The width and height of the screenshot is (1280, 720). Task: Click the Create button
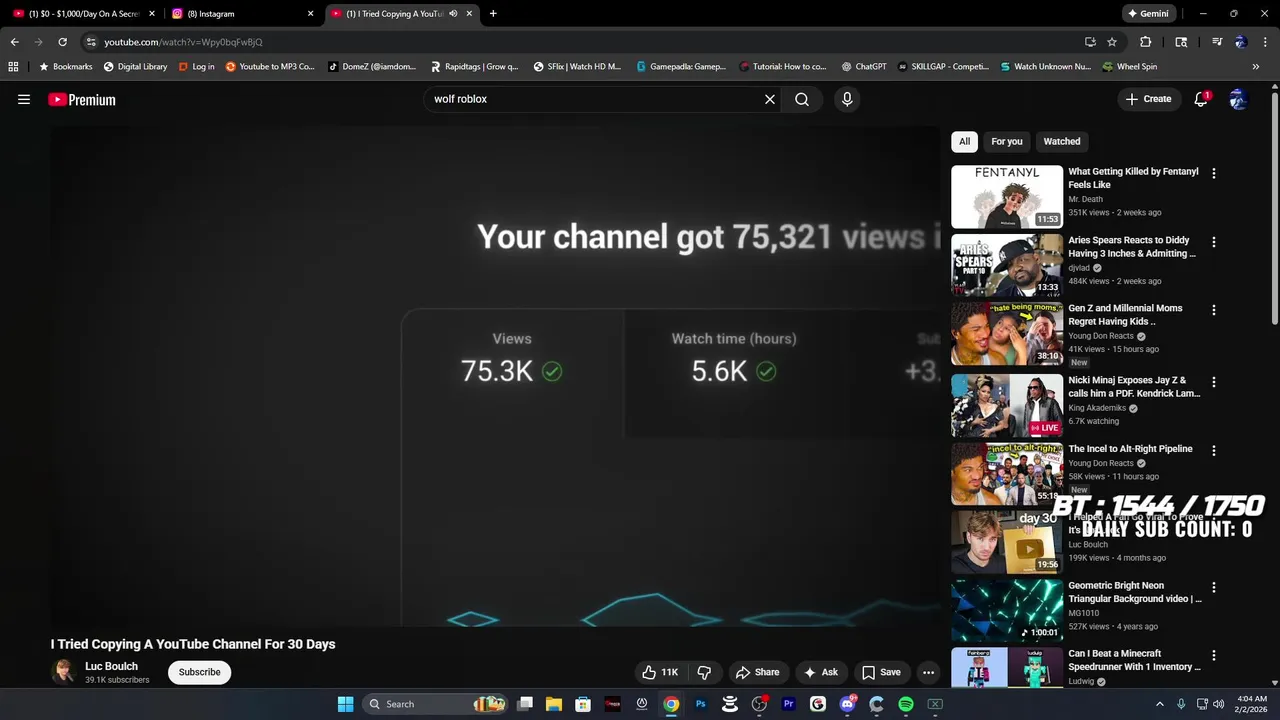pyautogui.click(x=1148, y=99)
